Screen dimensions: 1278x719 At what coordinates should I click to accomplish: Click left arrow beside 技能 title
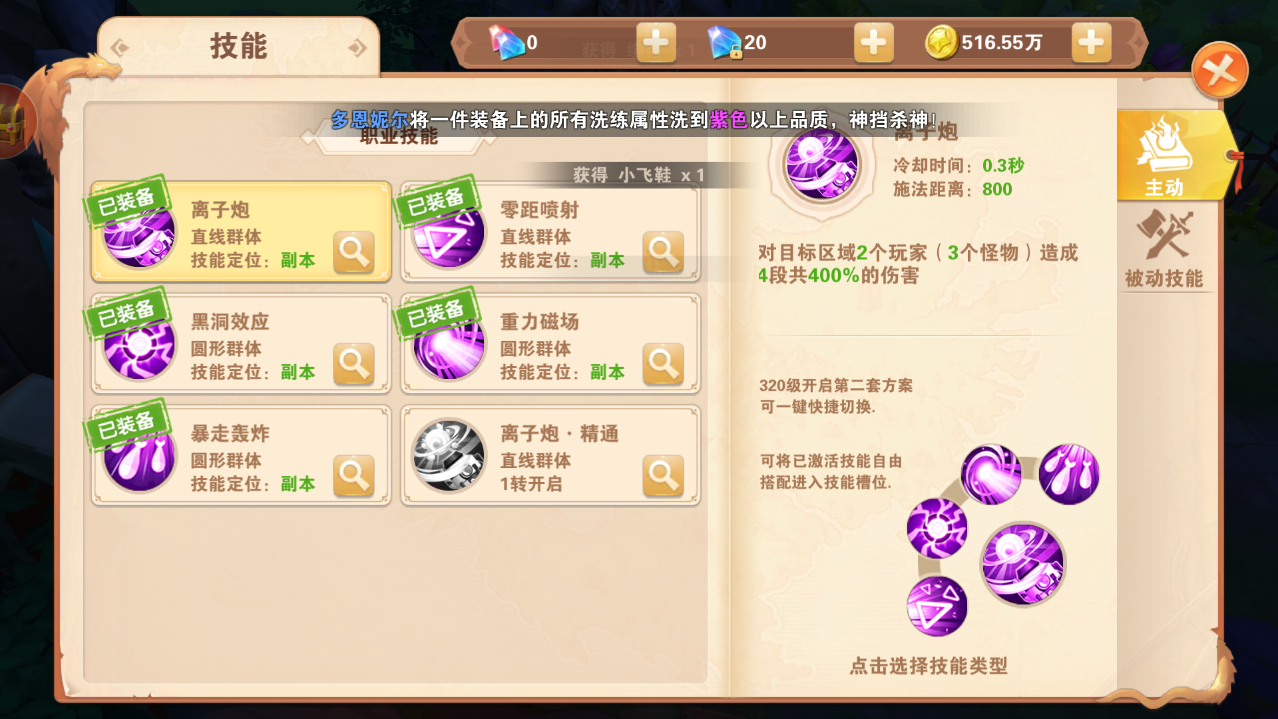tap(120, 47)
